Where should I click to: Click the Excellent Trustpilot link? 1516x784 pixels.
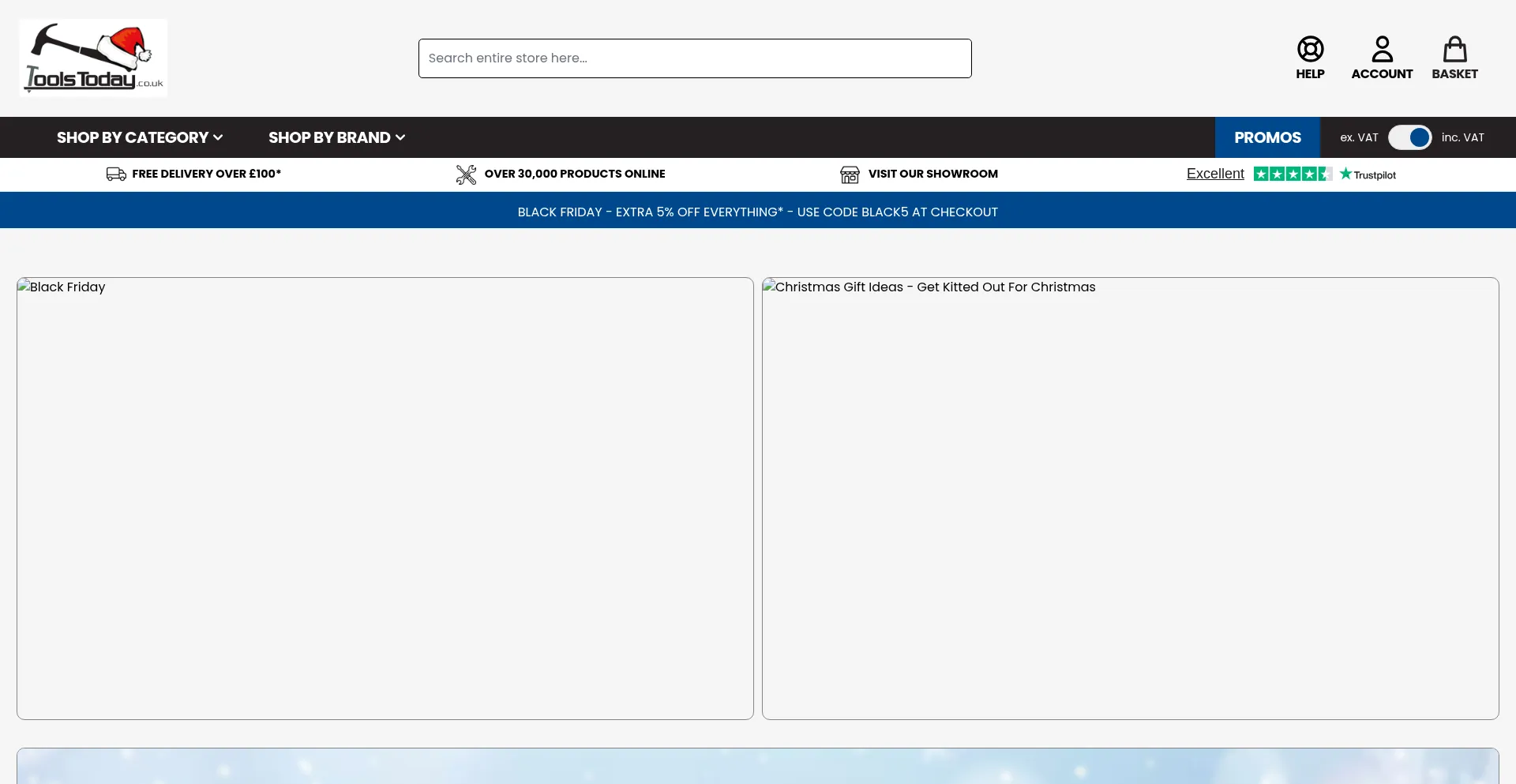click(x=1215, y=174)
